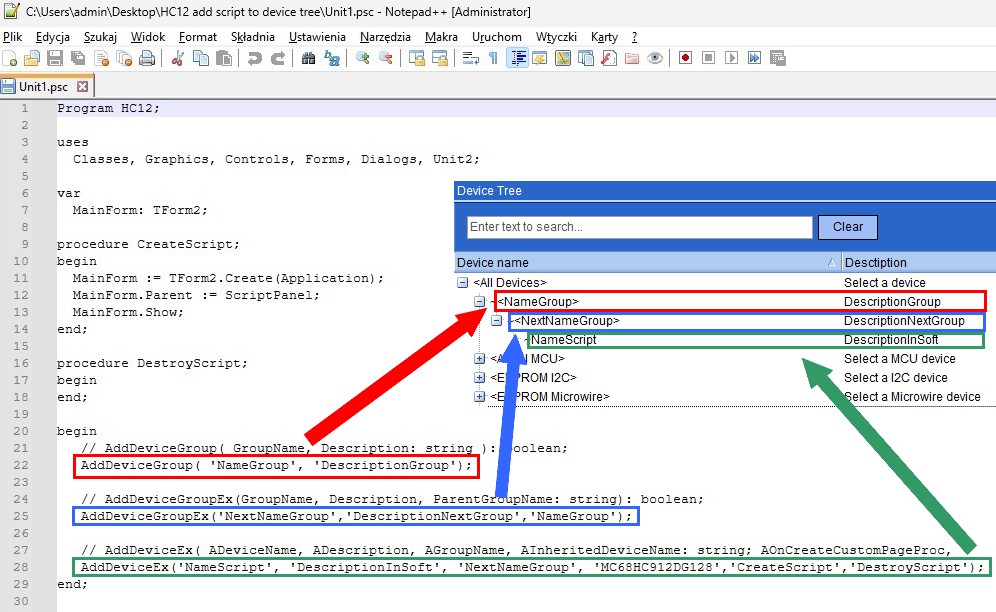This screenshot has width=996, height=612.
Task: Close the Unit1.psc tab
Action: pyautogui.click(x=83, y=87)
